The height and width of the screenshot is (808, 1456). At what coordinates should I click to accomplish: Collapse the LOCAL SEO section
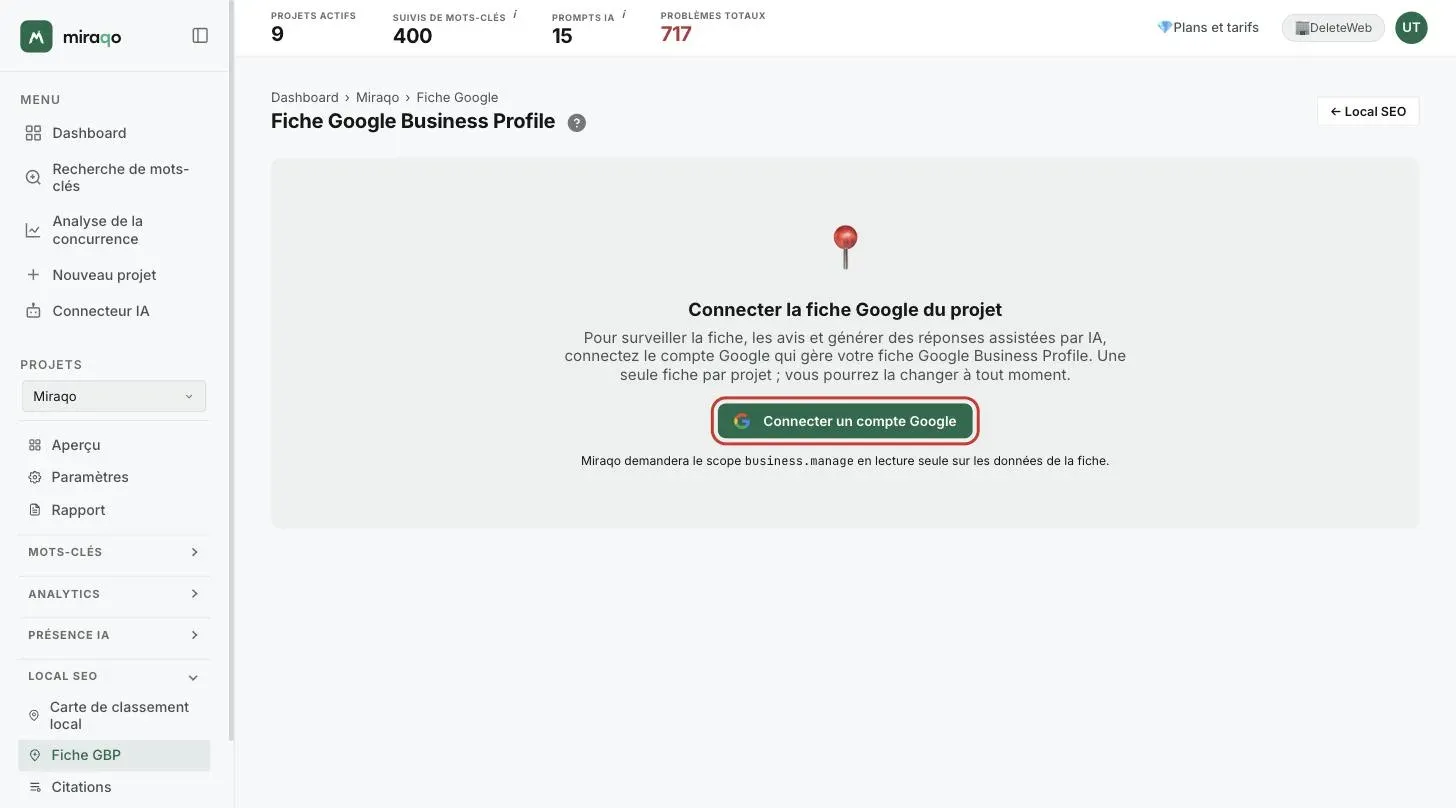(114, 677)
